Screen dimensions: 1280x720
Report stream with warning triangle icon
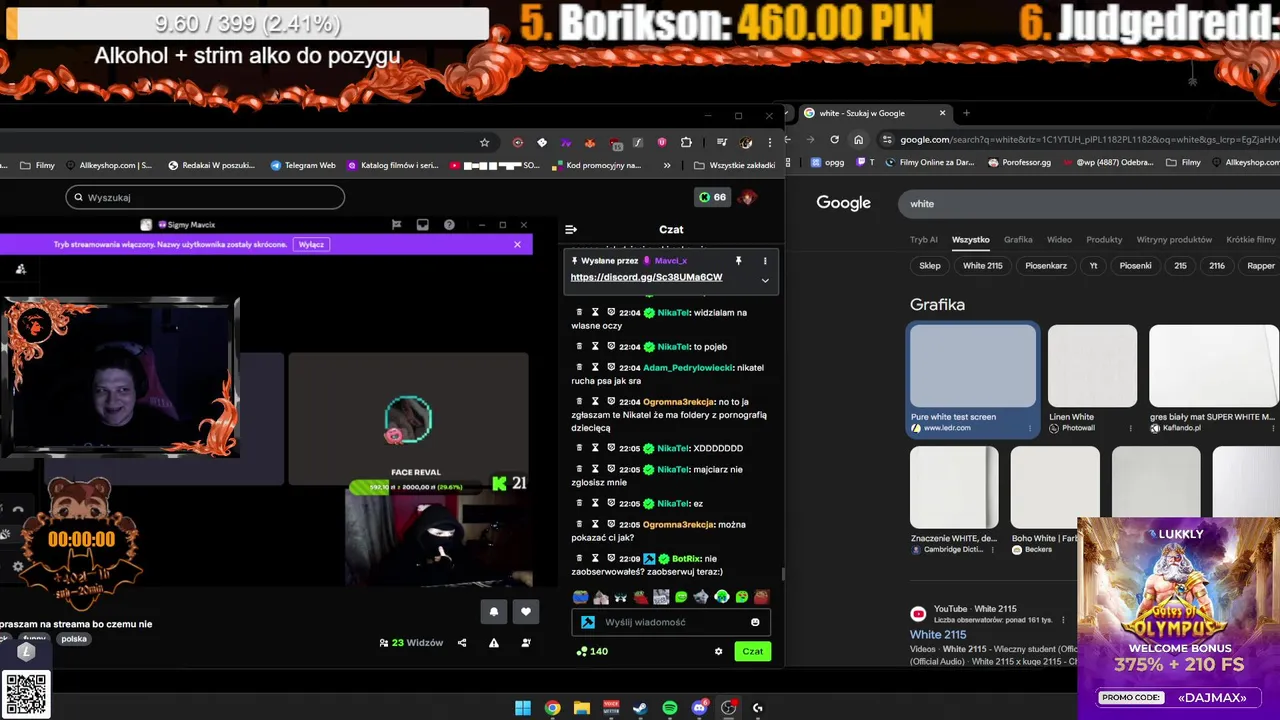(x=494, y=643)
